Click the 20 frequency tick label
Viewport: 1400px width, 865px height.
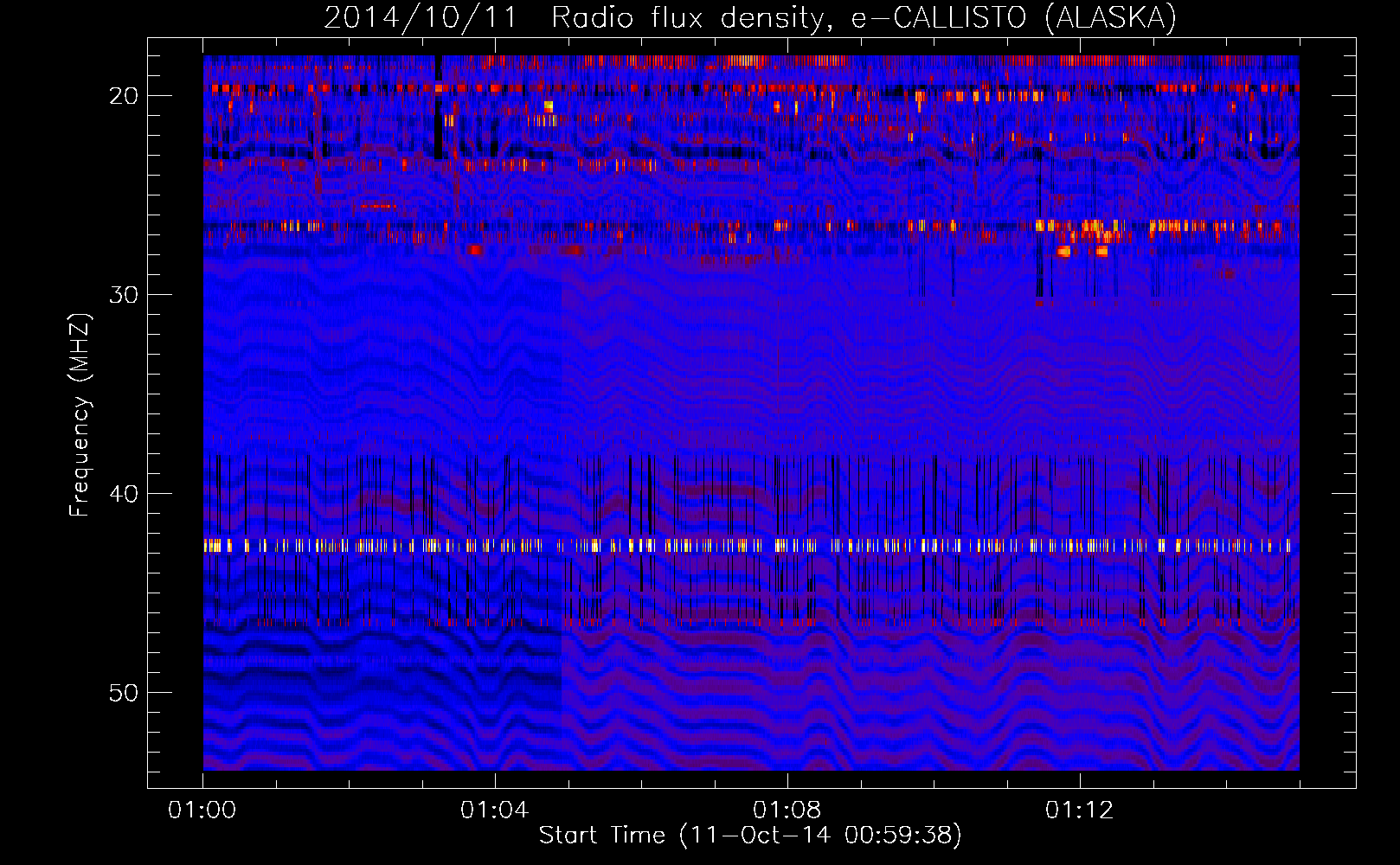(124, 96)
